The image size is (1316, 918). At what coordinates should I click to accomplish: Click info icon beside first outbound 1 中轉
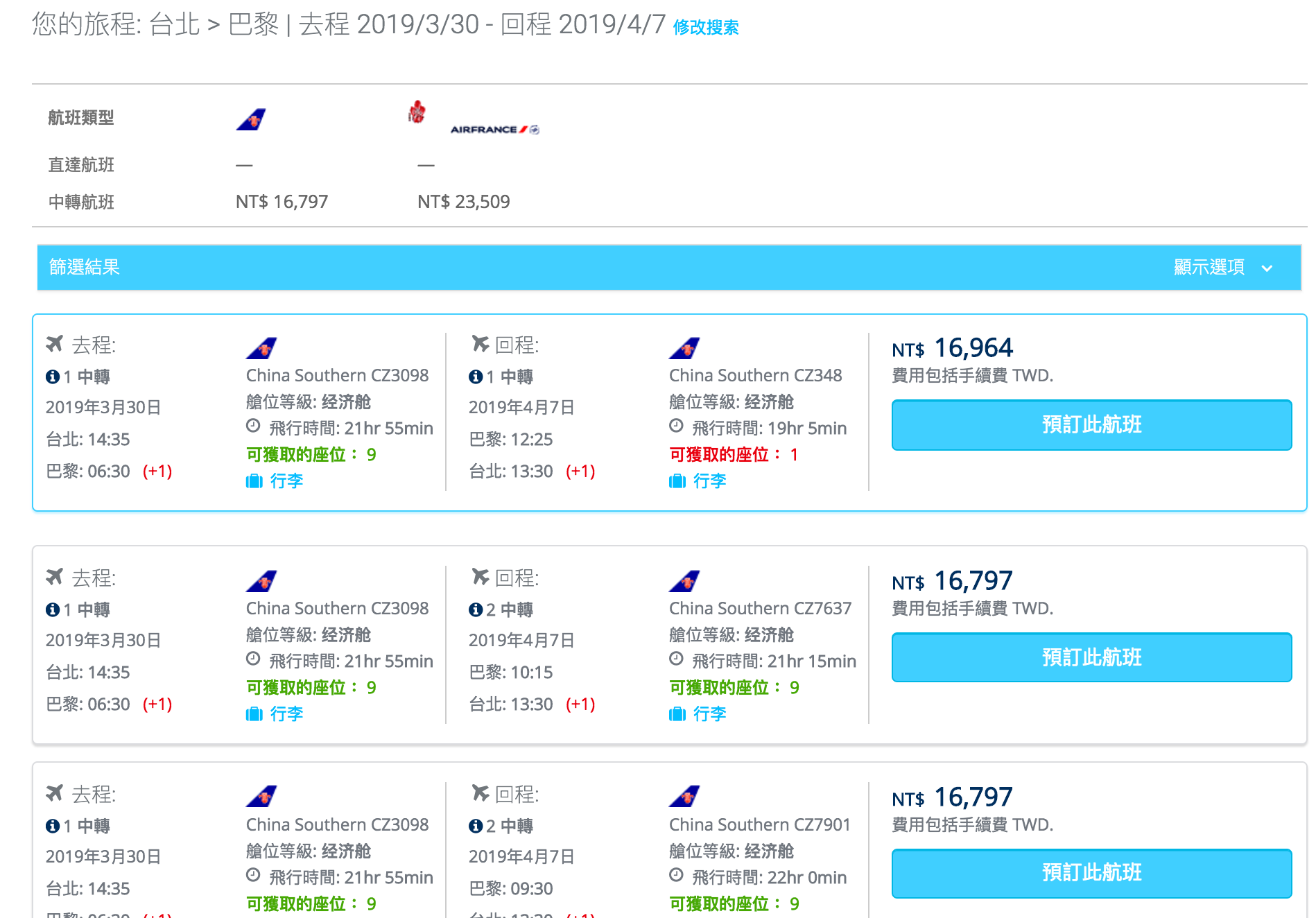click(53, 377)
